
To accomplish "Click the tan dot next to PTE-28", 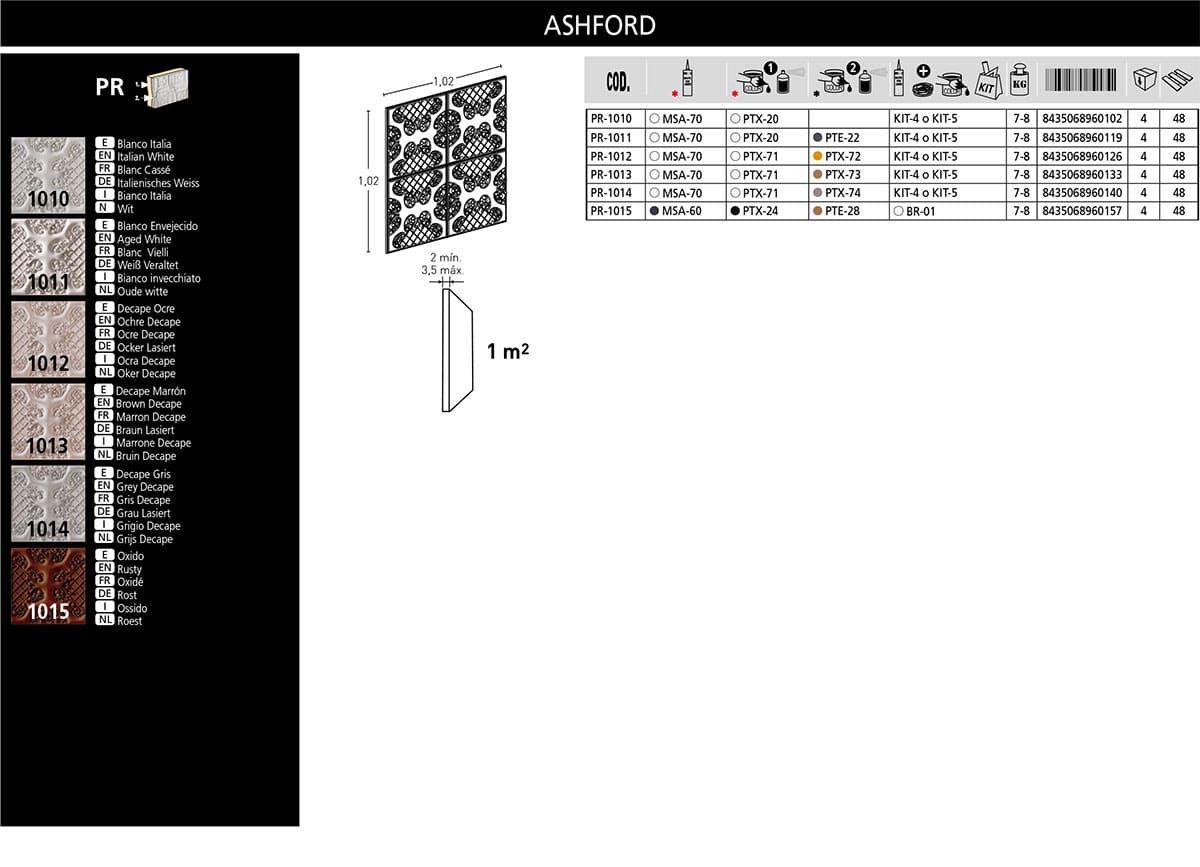I will click(818, 211).
